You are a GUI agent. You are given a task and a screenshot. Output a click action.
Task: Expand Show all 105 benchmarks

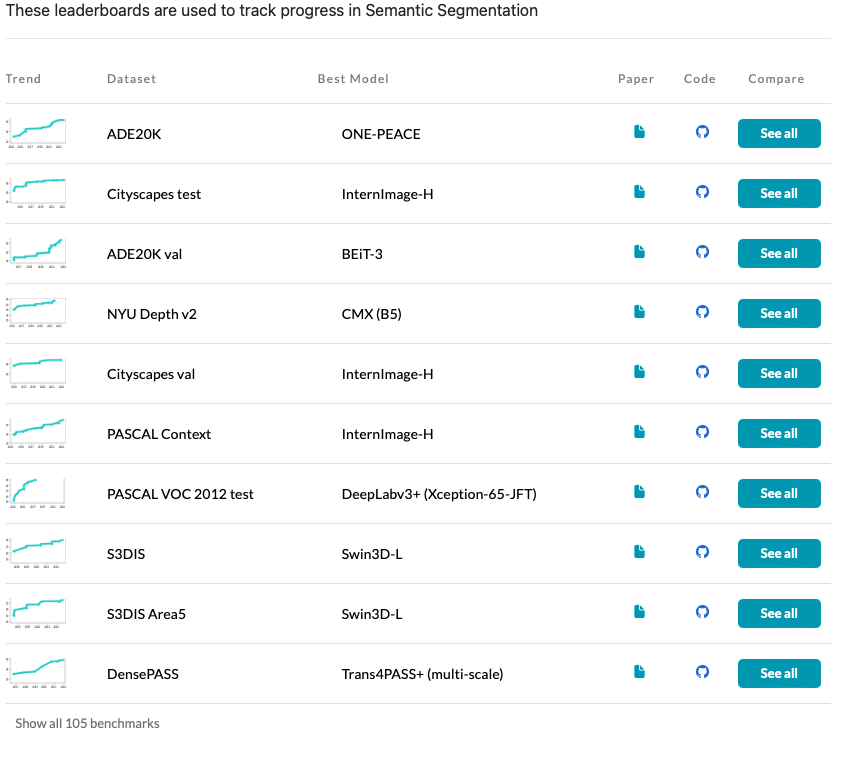pyautogui.click(x=87, y=723)
